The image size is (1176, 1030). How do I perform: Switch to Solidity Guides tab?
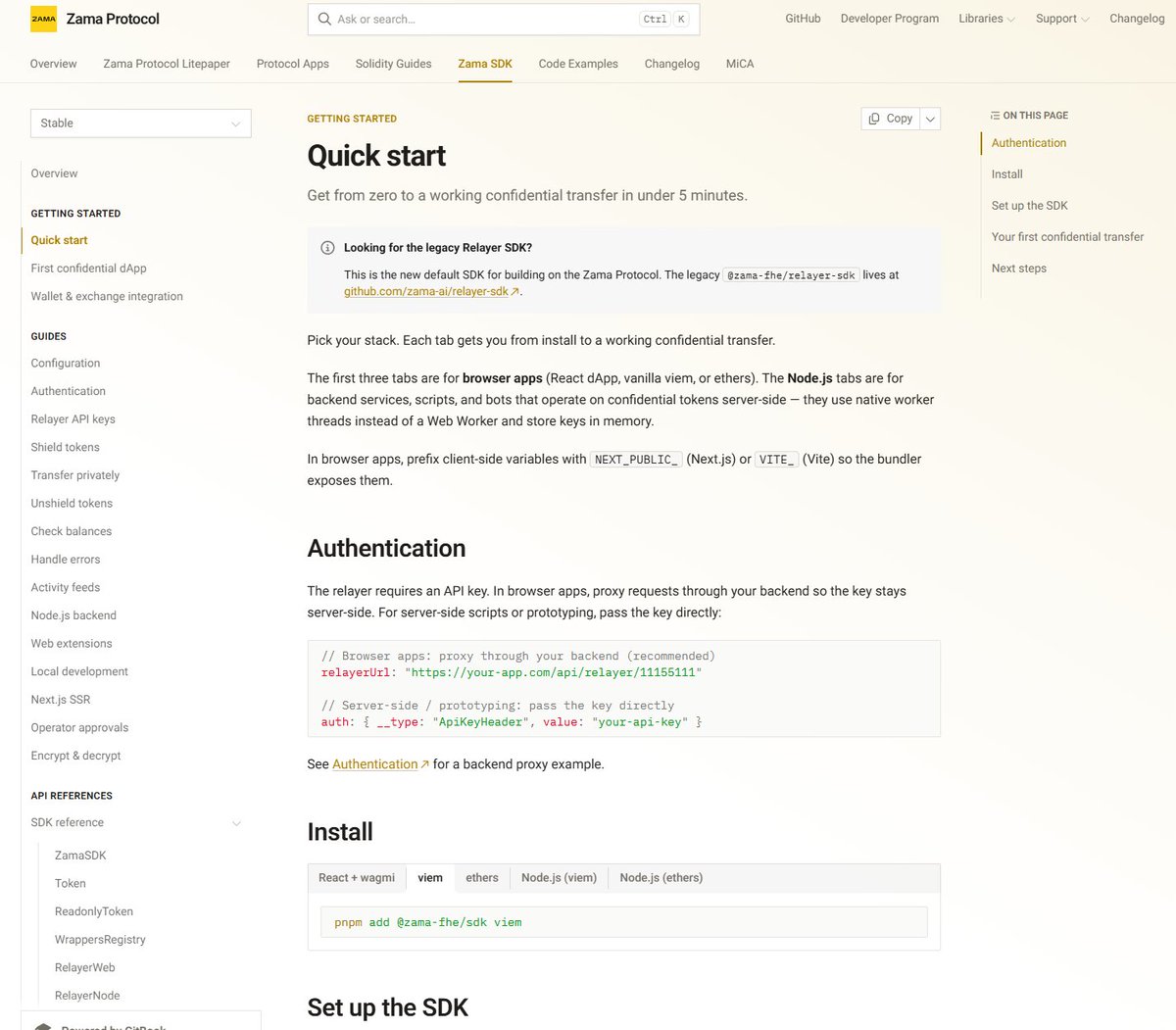pos(393,64)
